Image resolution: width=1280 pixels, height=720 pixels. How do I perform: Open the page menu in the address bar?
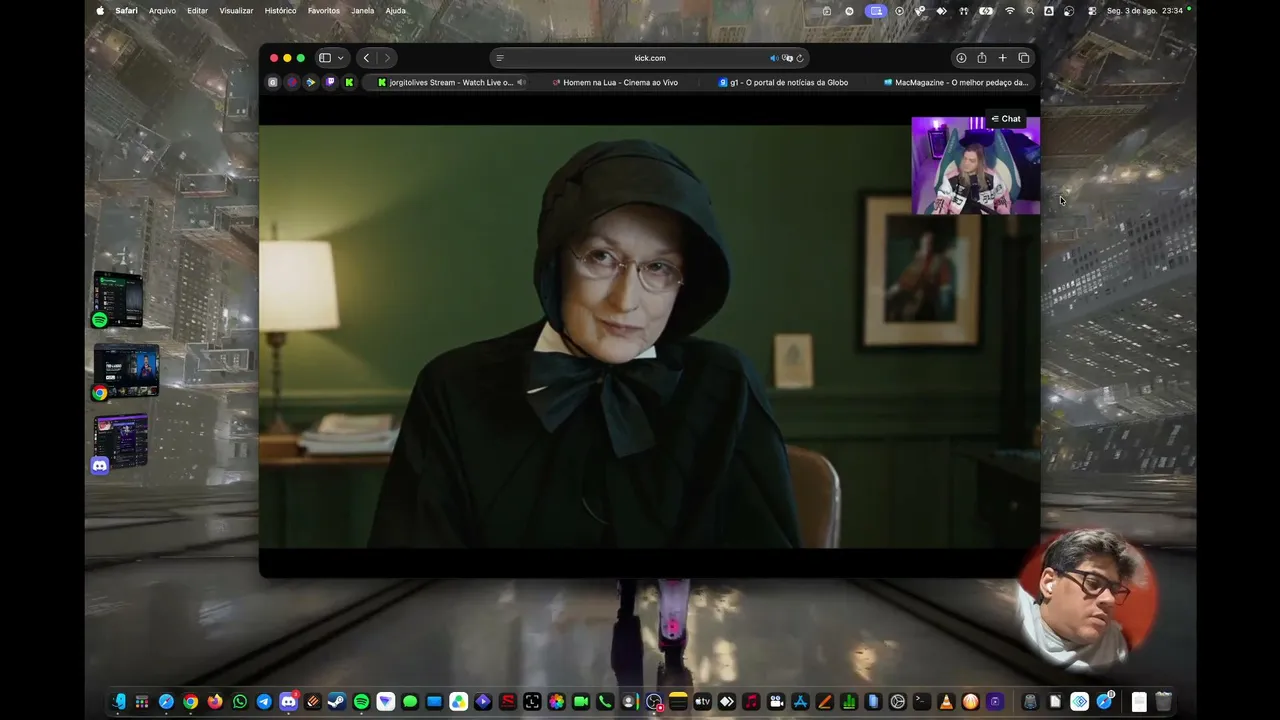(x=500, y=58)
